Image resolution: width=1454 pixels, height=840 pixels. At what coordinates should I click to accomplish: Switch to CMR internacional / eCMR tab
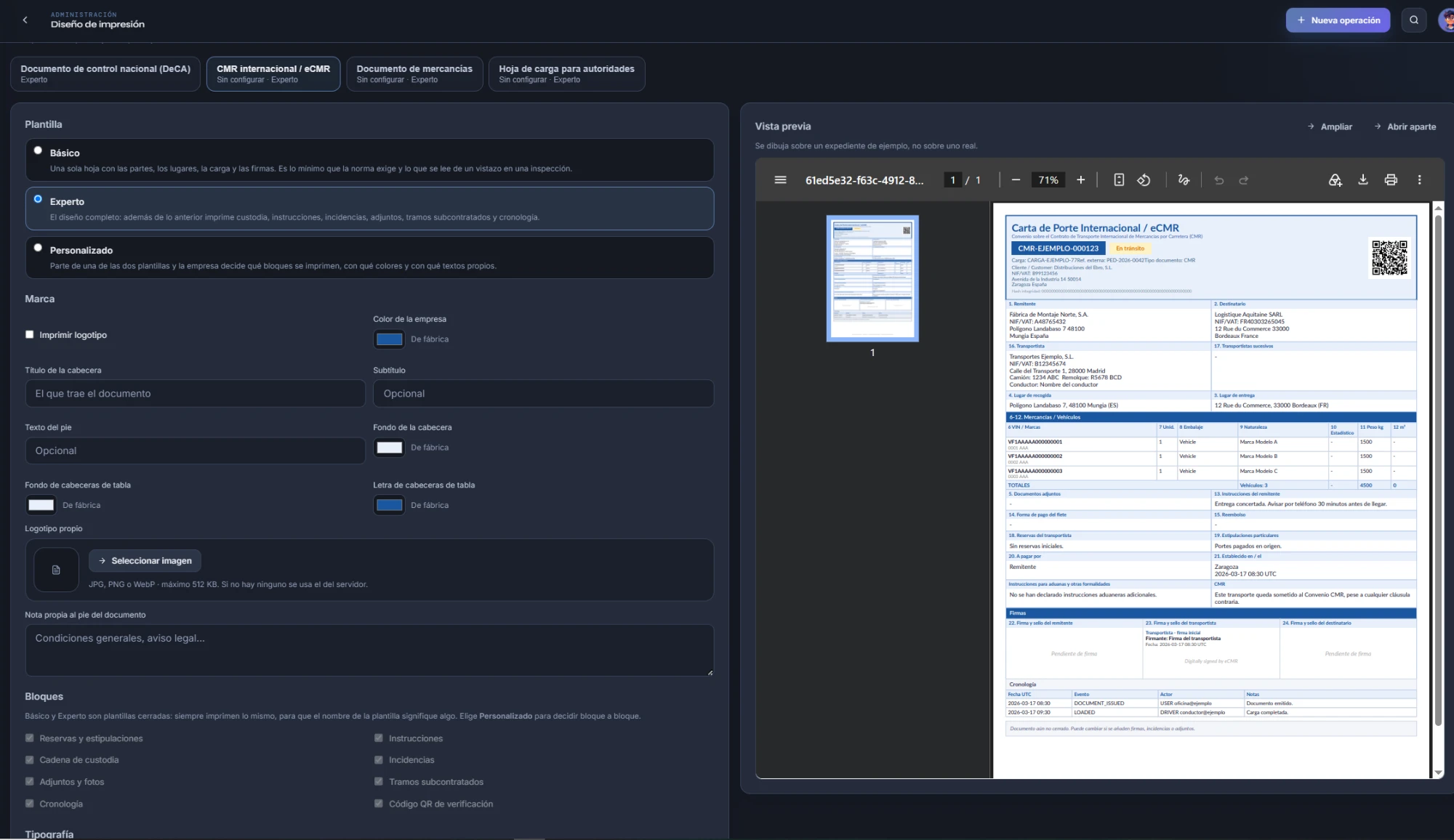273,74
